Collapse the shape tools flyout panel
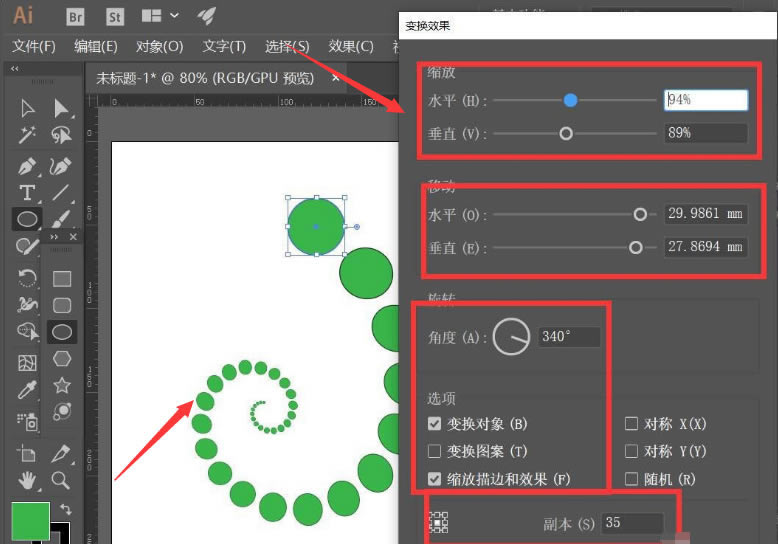The image size is (778, 544). pos(54,237)
